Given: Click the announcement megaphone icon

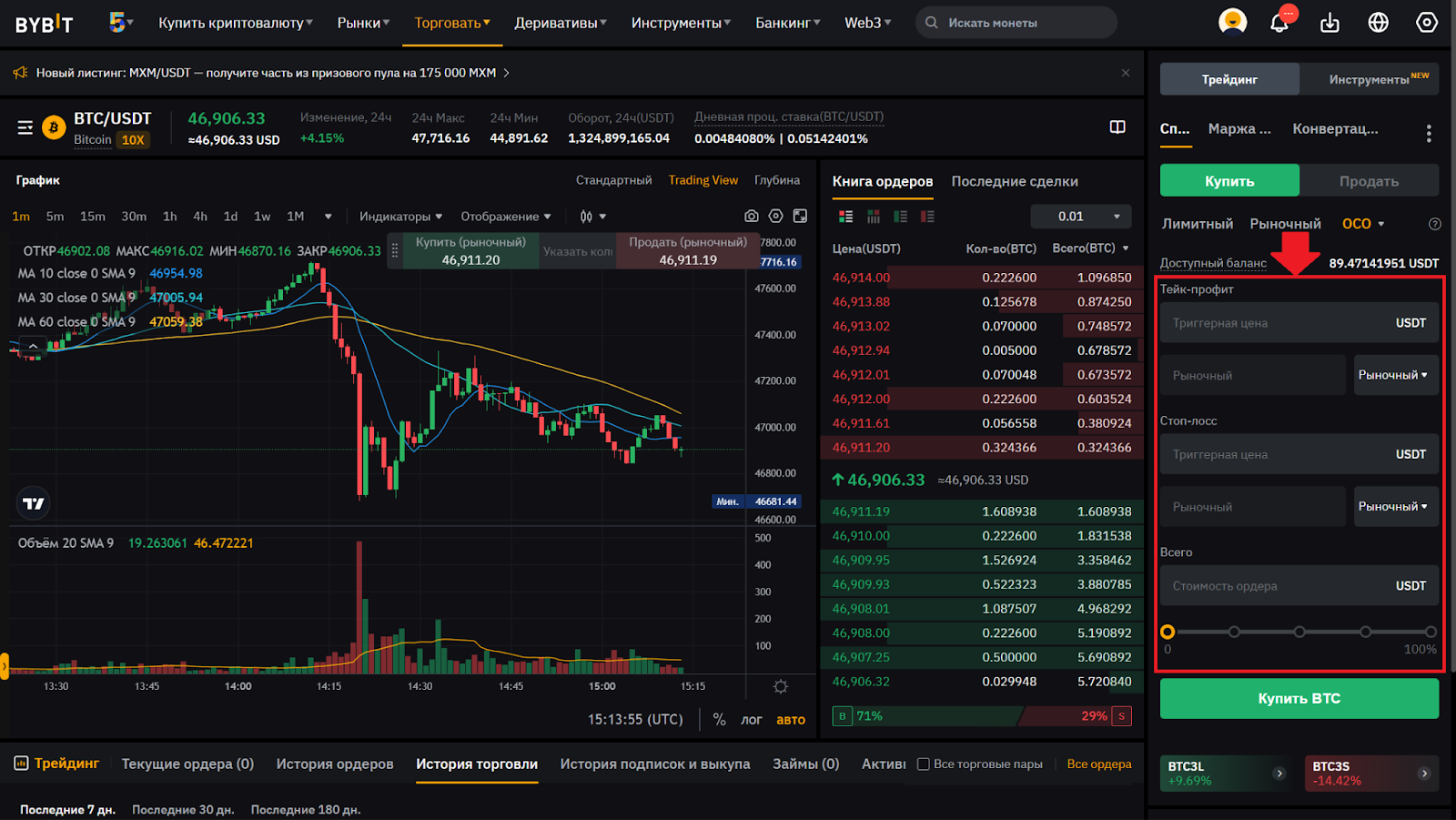Looking at the screenshot, I should coord(21,73).
